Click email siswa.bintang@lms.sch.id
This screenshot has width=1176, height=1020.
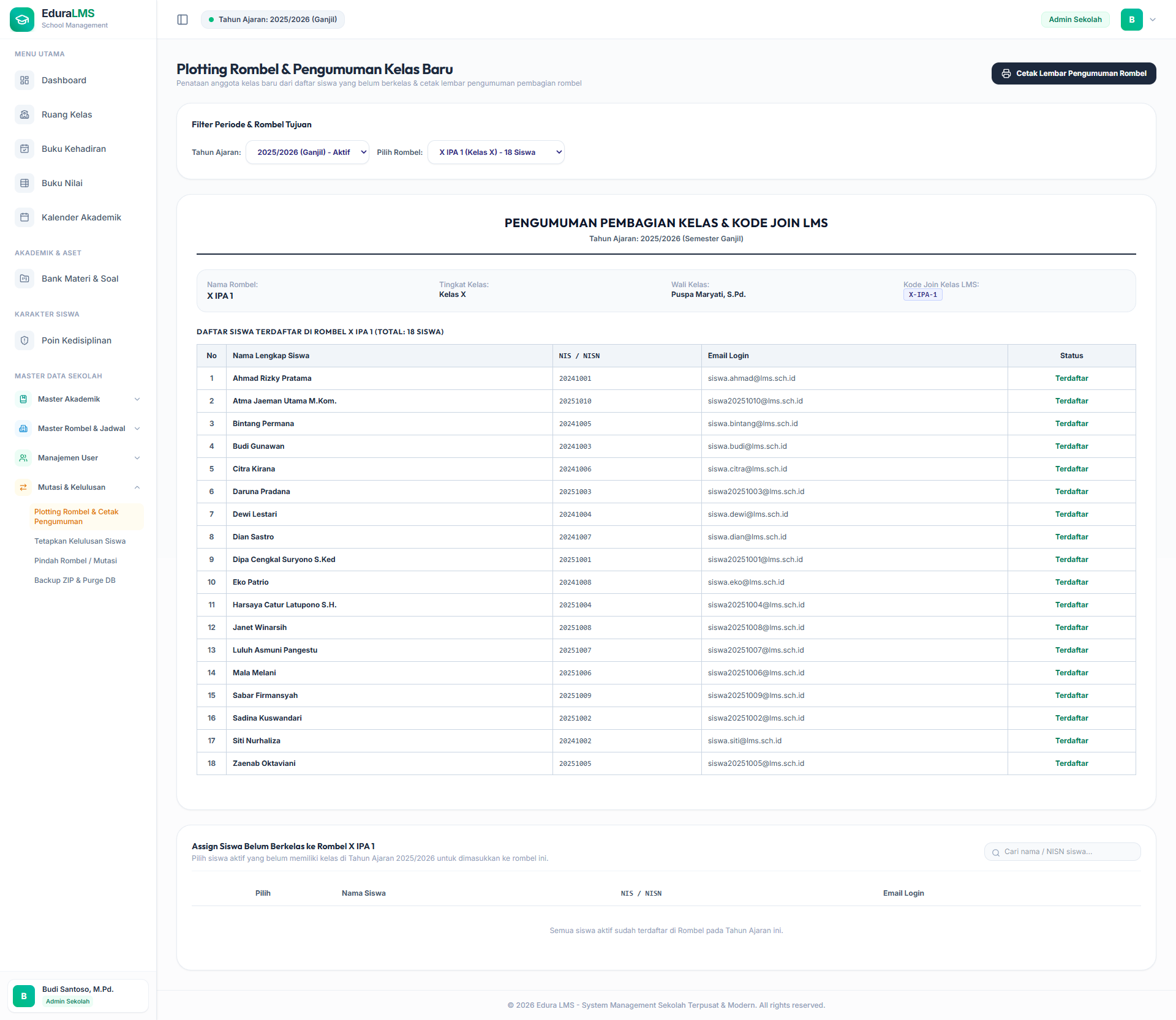click(x=753, y=424)
